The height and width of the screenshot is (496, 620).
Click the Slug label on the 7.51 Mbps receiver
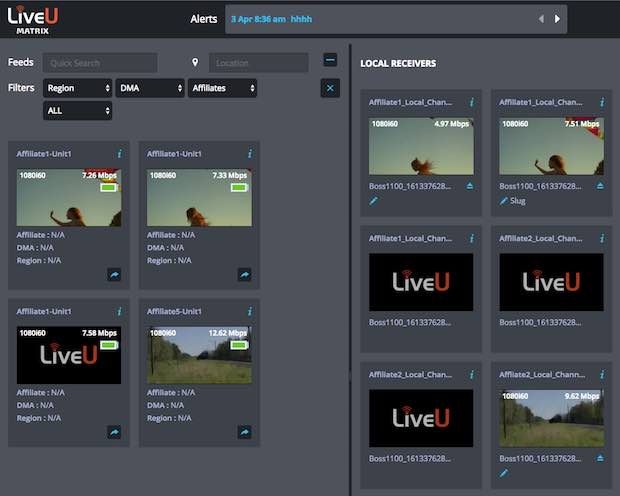click(518, 201)
